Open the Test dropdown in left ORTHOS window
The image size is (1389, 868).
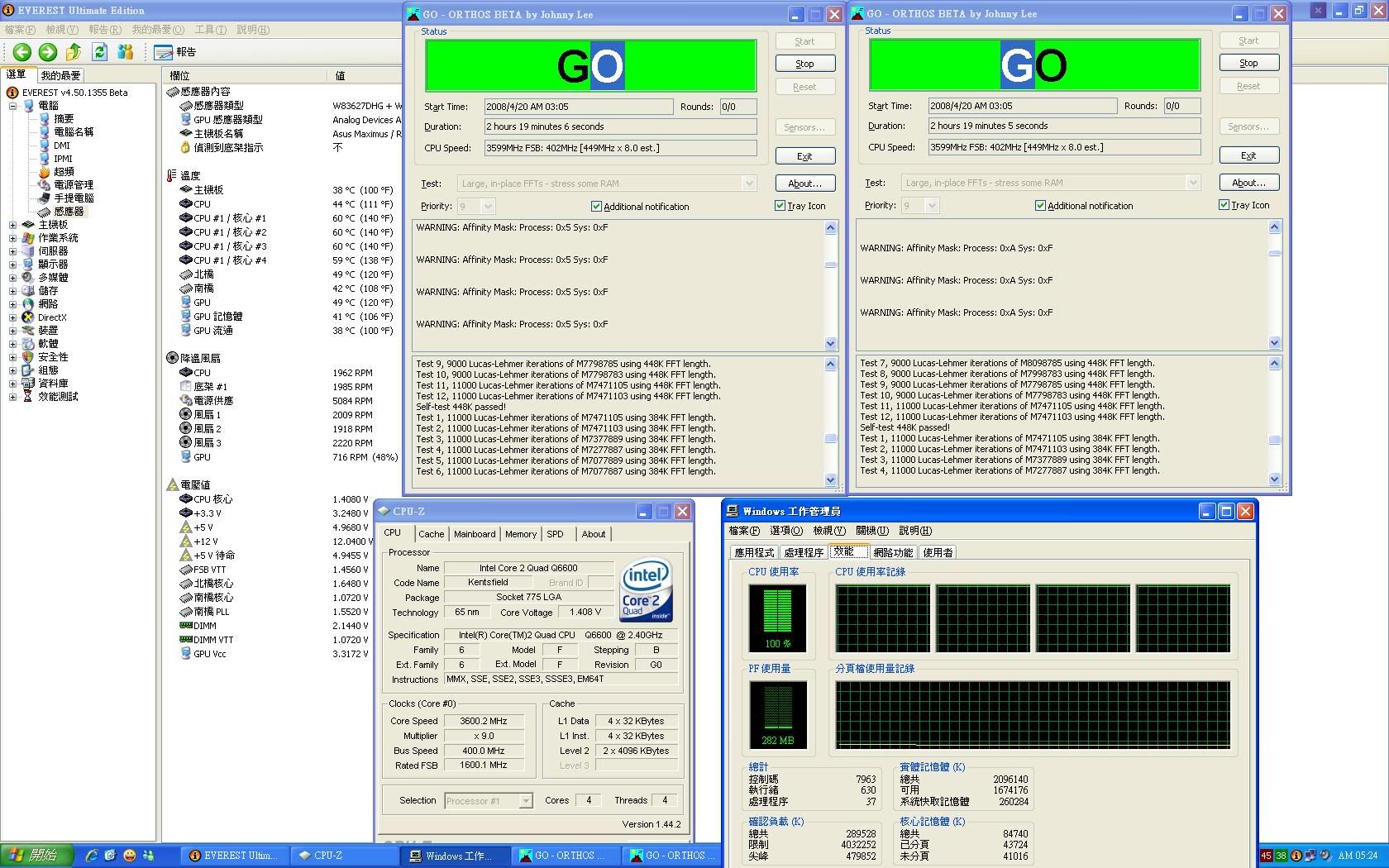[749, 184]
